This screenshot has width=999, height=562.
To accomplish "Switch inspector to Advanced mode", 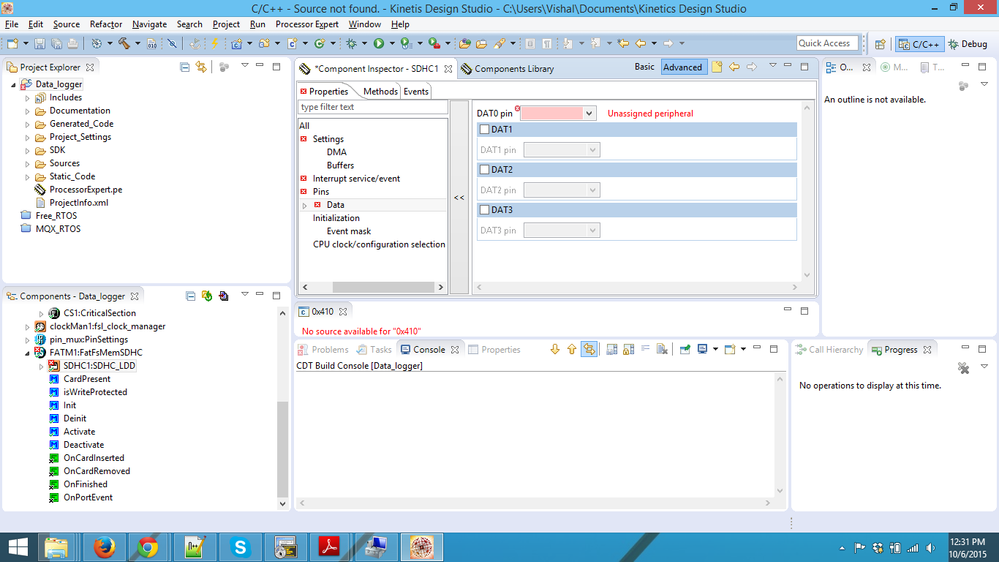I will [x=682, y=67].
